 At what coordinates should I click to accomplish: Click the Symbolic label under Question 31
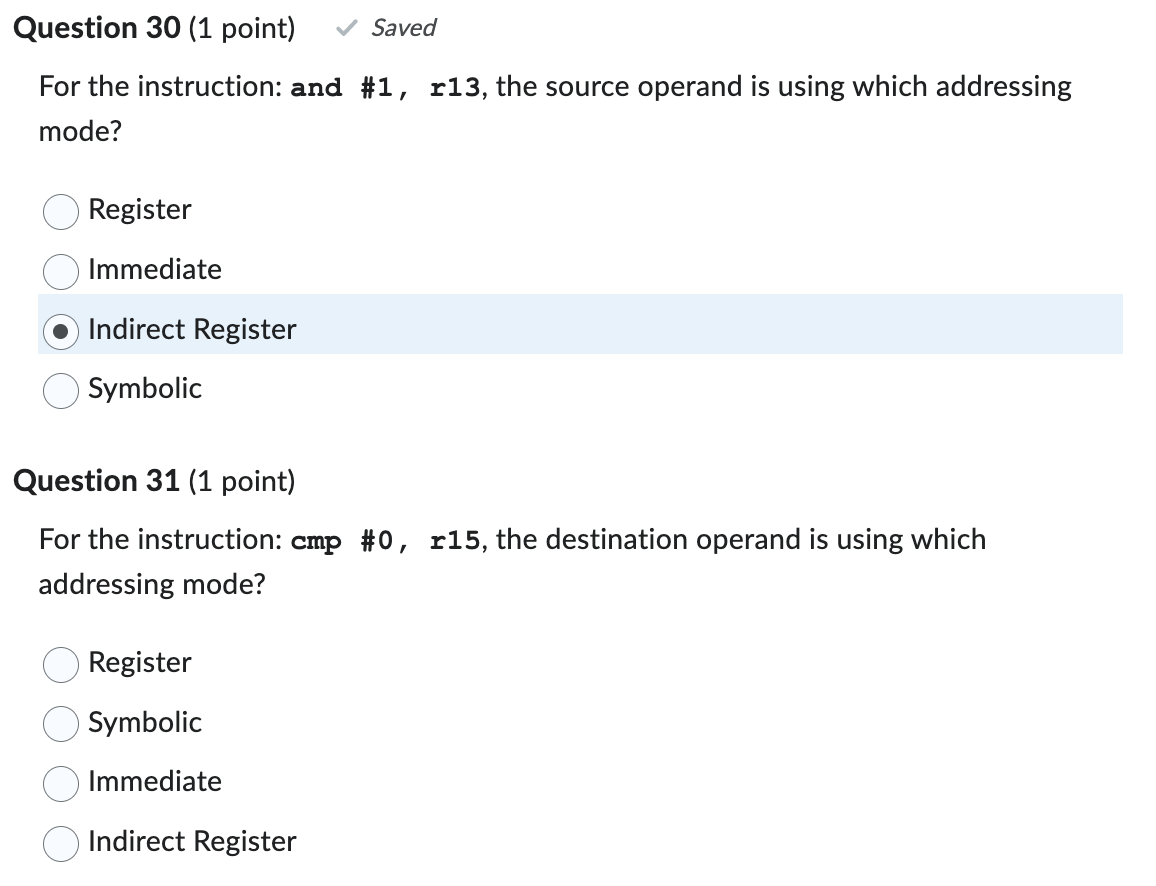tap(145, 722)
